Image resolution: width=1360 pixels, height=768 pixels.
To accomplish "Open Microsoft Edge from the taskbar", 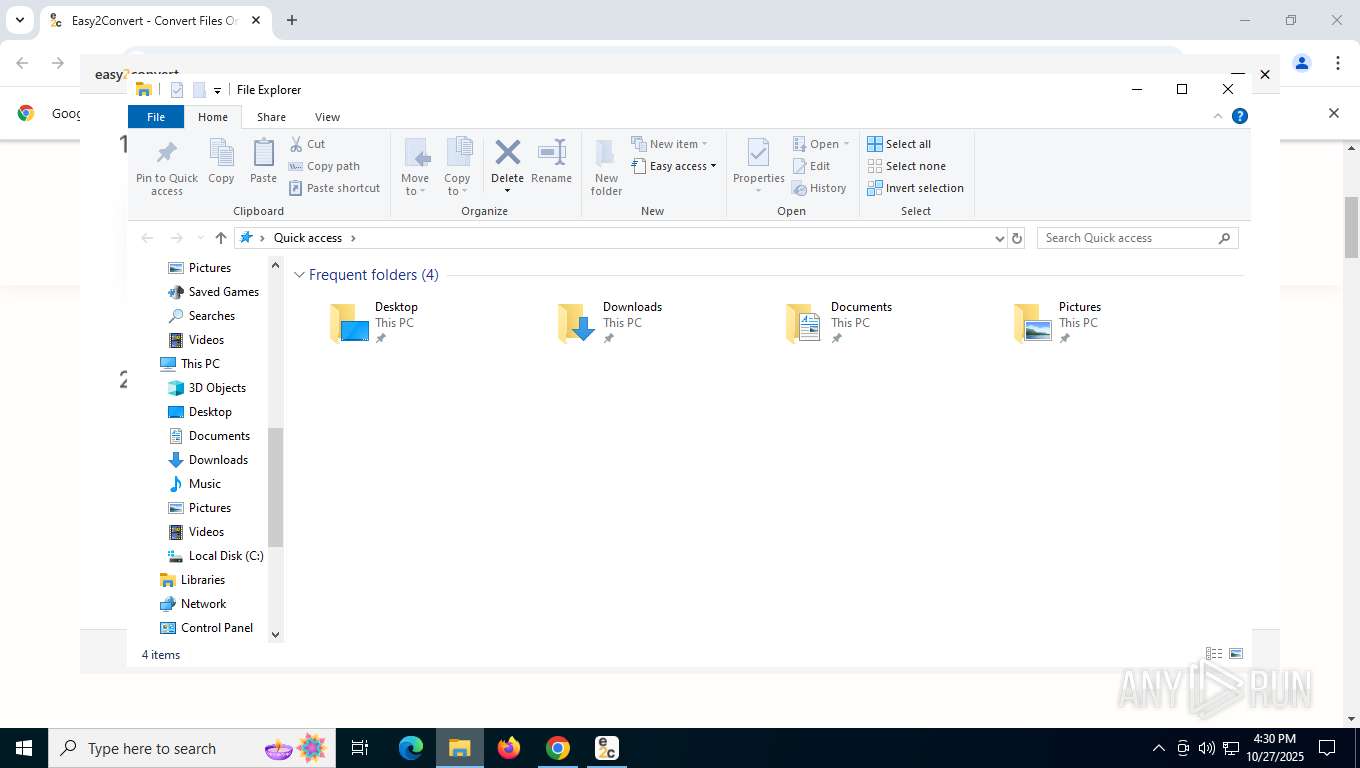I will coord(411,748).
